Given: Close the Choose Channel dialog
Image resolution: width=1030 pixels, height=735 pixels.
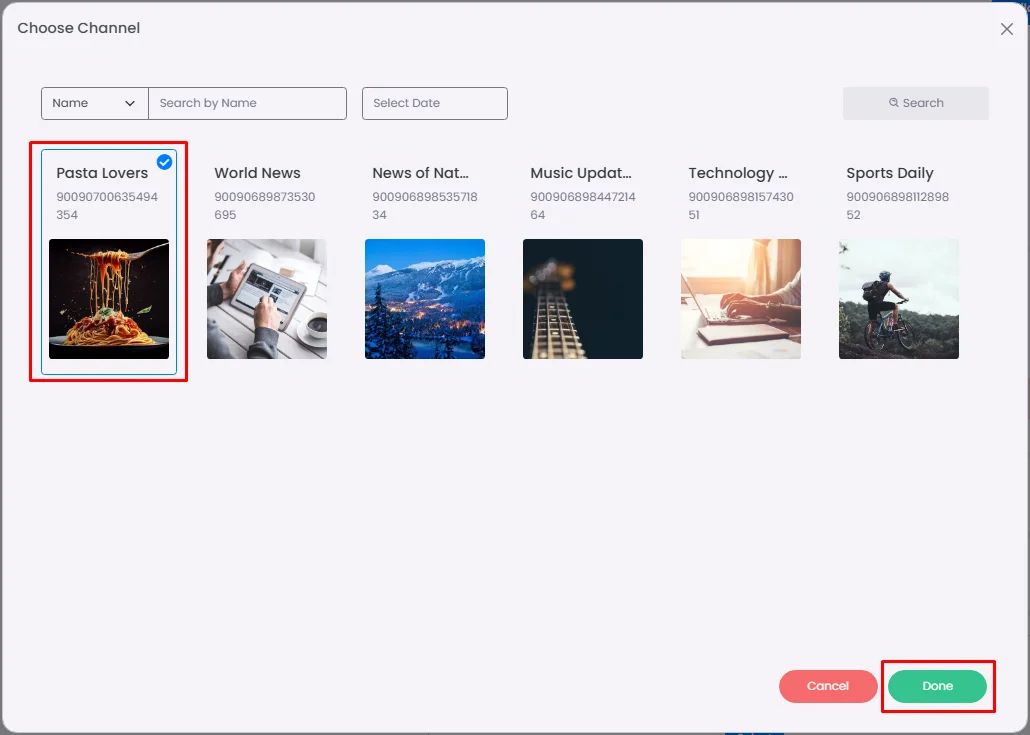Looking at the screenshot, I should [x=1006, y=29].
